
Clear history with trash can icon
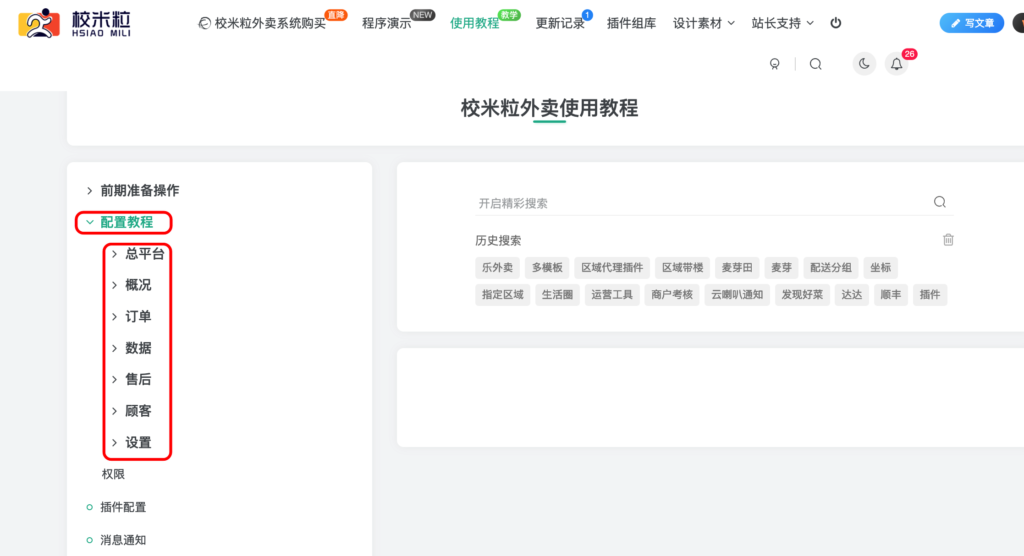point(948,240)
